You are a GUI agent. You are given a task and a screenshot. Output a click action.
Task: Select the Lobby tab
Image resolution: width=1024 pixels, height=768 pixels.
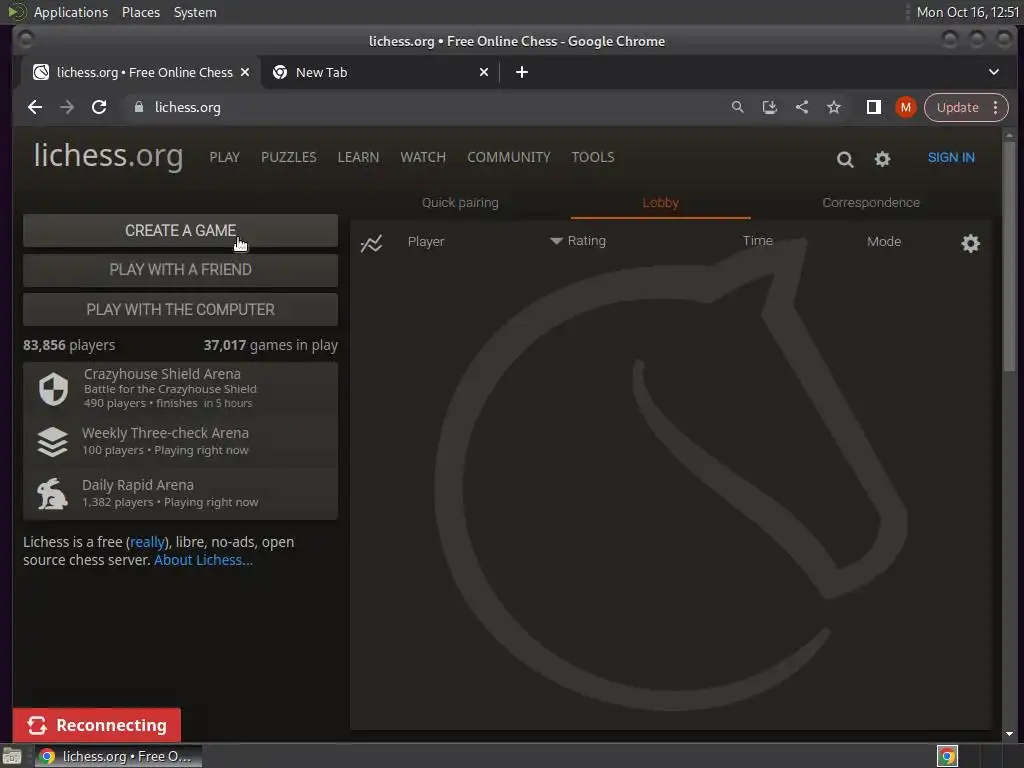tap(660, 202)
